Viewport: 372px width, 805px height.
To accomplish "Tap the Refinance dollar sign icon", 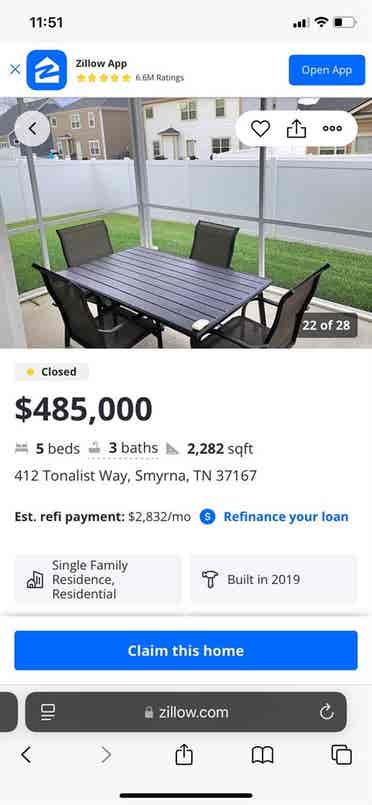I will [x=207, y=516].
